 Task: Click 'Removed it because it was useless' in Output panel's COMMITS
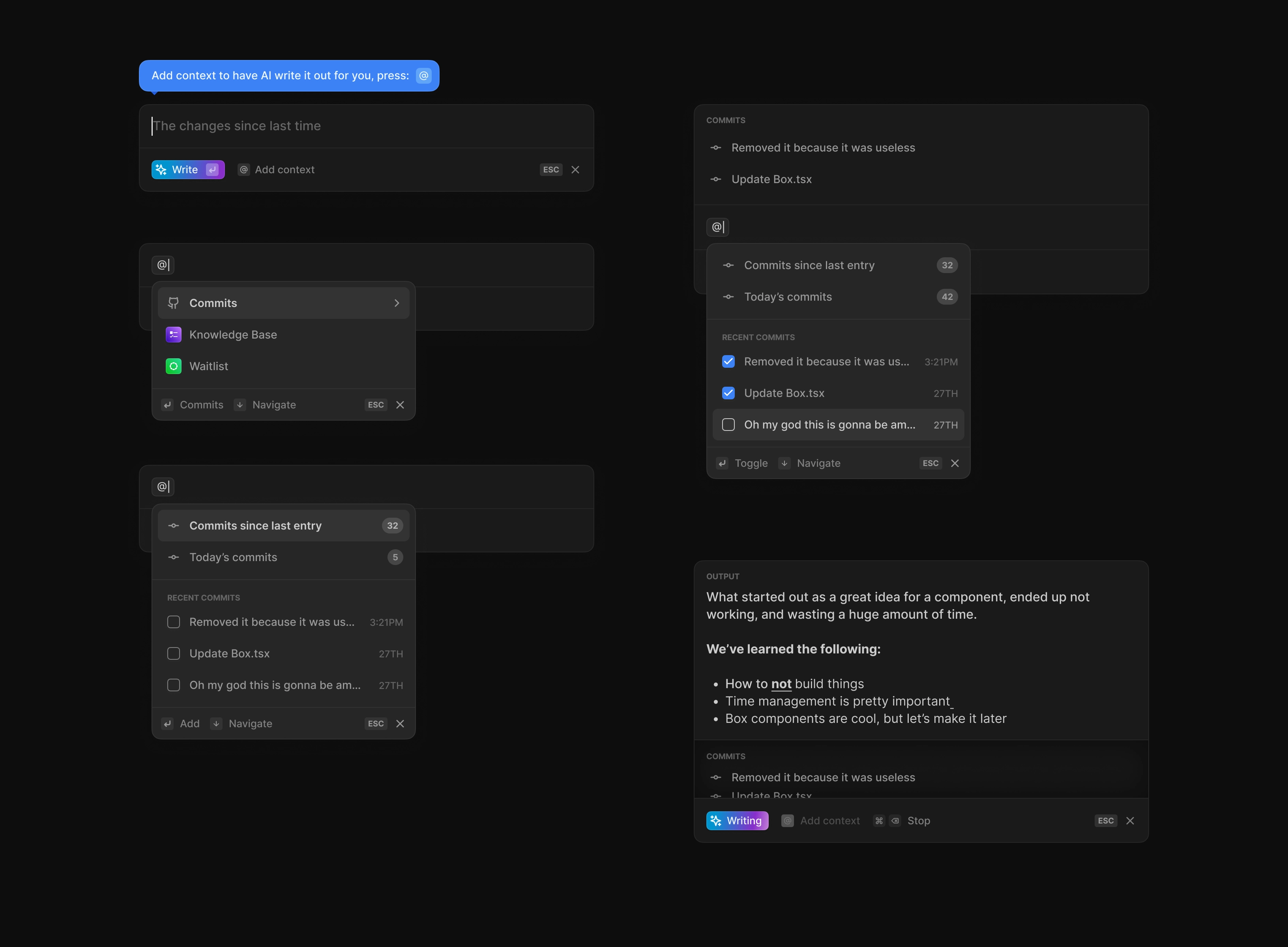(823, 777)
